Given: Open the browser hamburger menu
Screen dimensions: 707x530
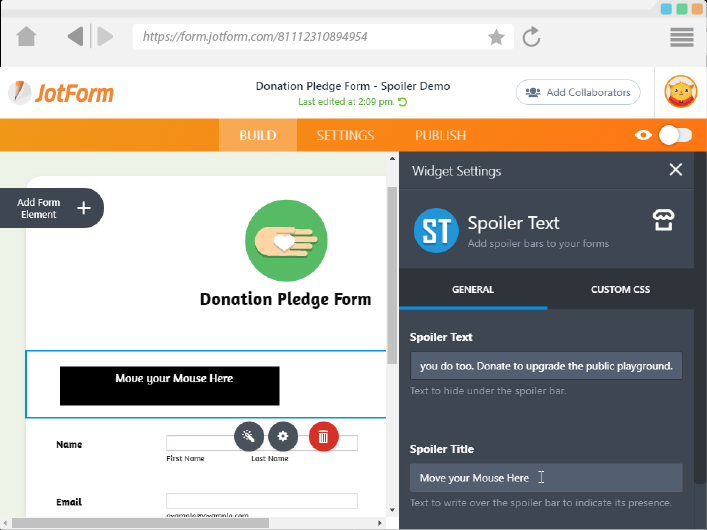Looking at the screenshot, I should 682,37.
